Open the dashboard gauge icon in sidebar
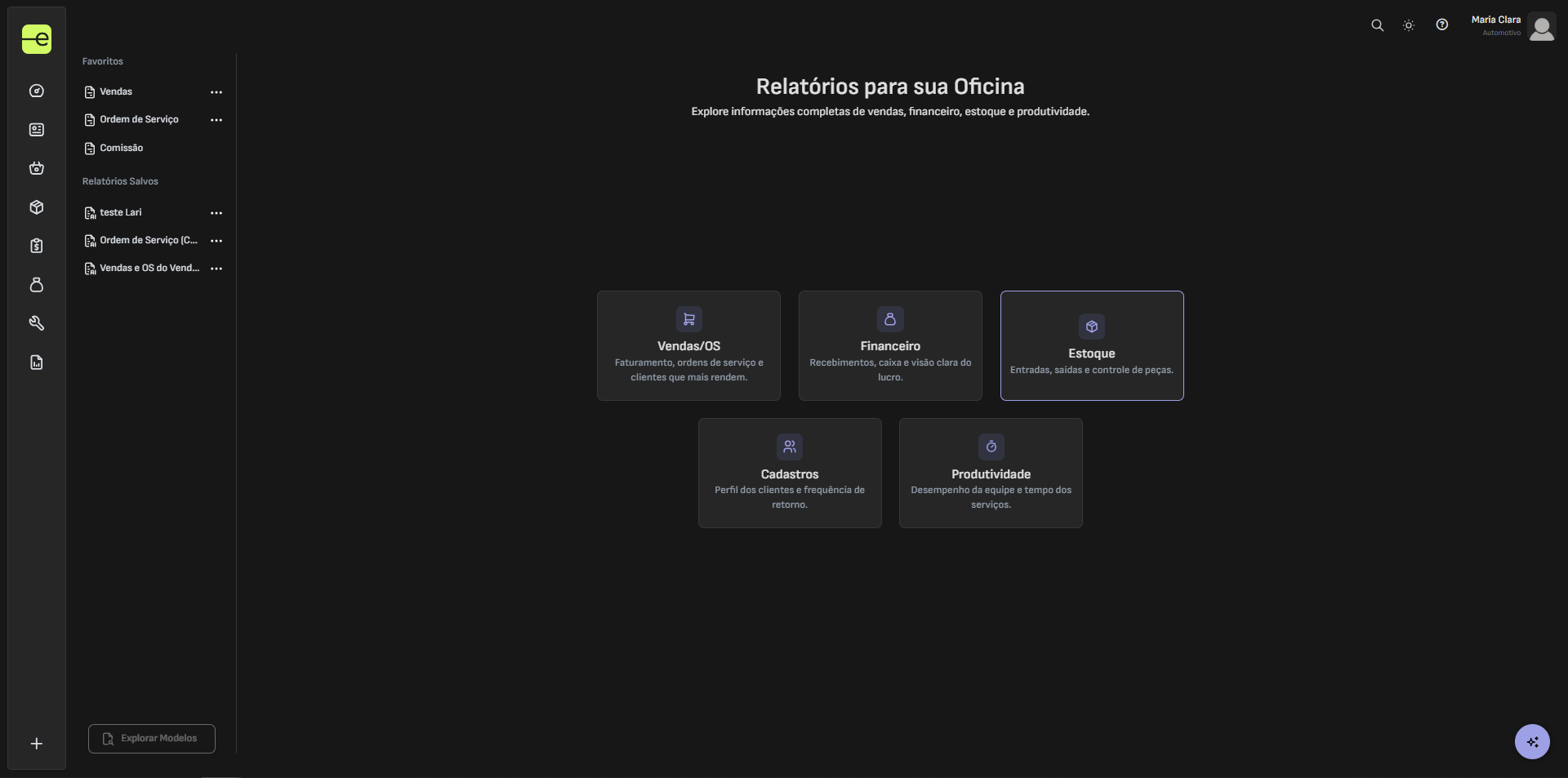 pyautogui.click(x=37, y=91)
